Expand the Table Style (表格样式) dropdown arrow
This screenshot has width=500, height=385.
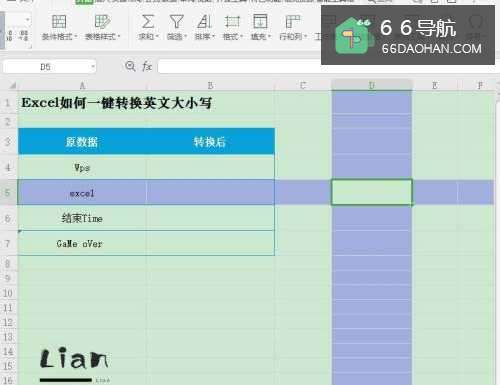[x=119, y=36]
